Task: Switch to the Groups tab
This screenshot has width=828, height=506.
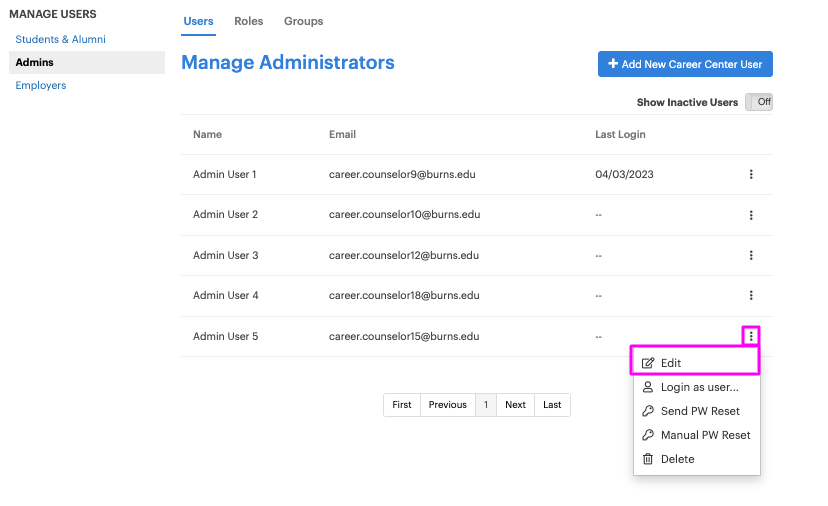Action: pyautogui.click(x=304, y=21)
